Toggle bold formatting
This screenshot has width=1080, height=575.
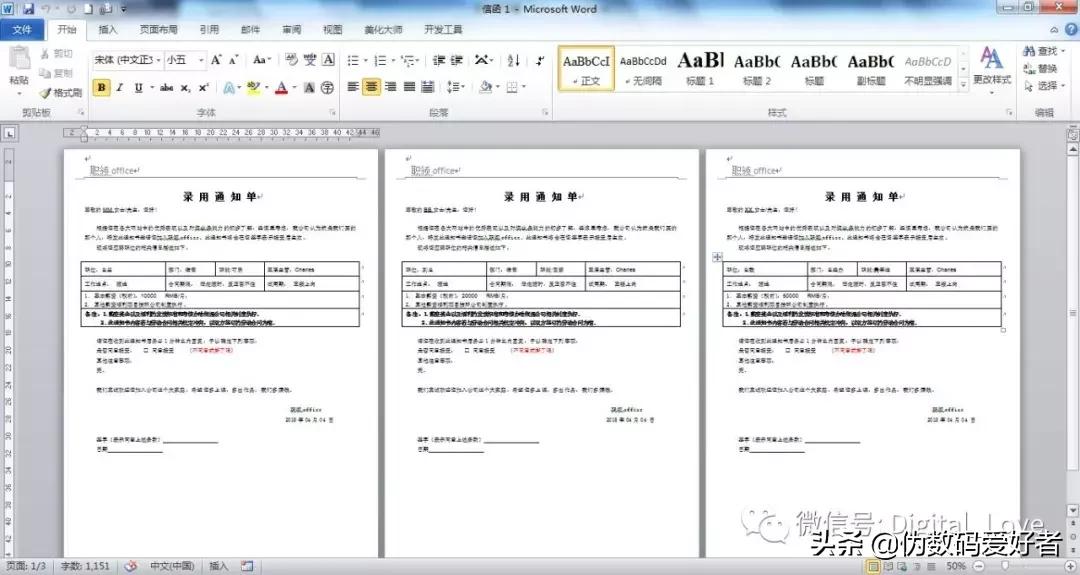pyautogui.click(x=101, y=87)
